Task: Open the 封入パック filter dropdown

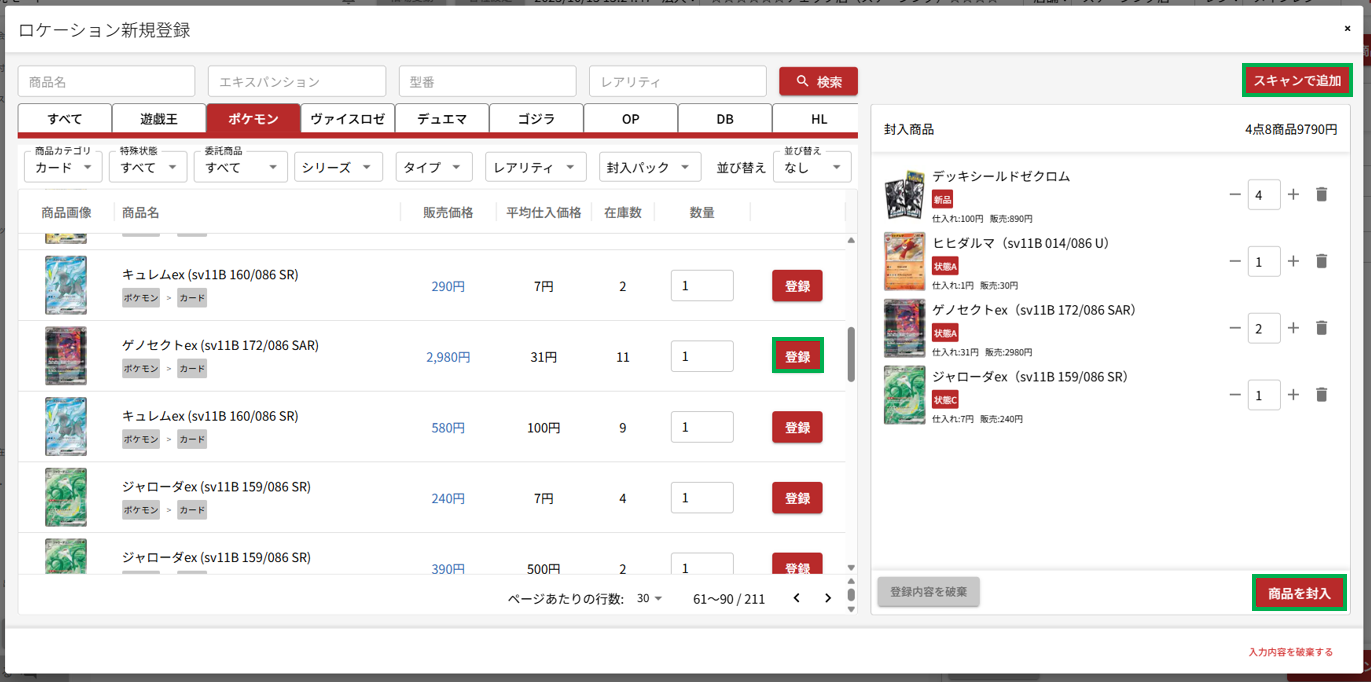Action: tap(649, 167)
